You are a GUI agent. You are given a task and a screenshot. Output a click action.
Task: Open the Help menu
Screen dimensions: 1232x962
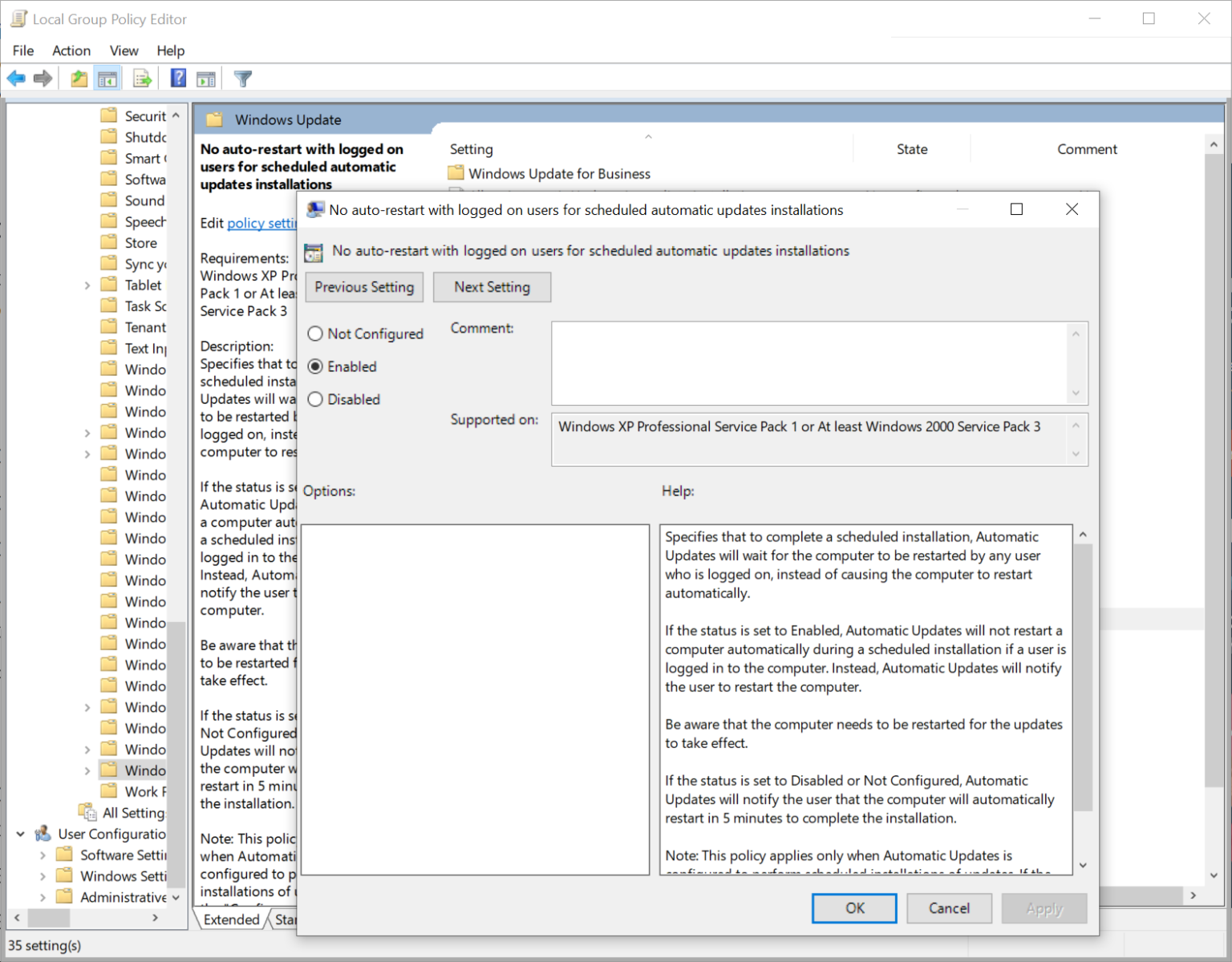click(x=170, y=51)
